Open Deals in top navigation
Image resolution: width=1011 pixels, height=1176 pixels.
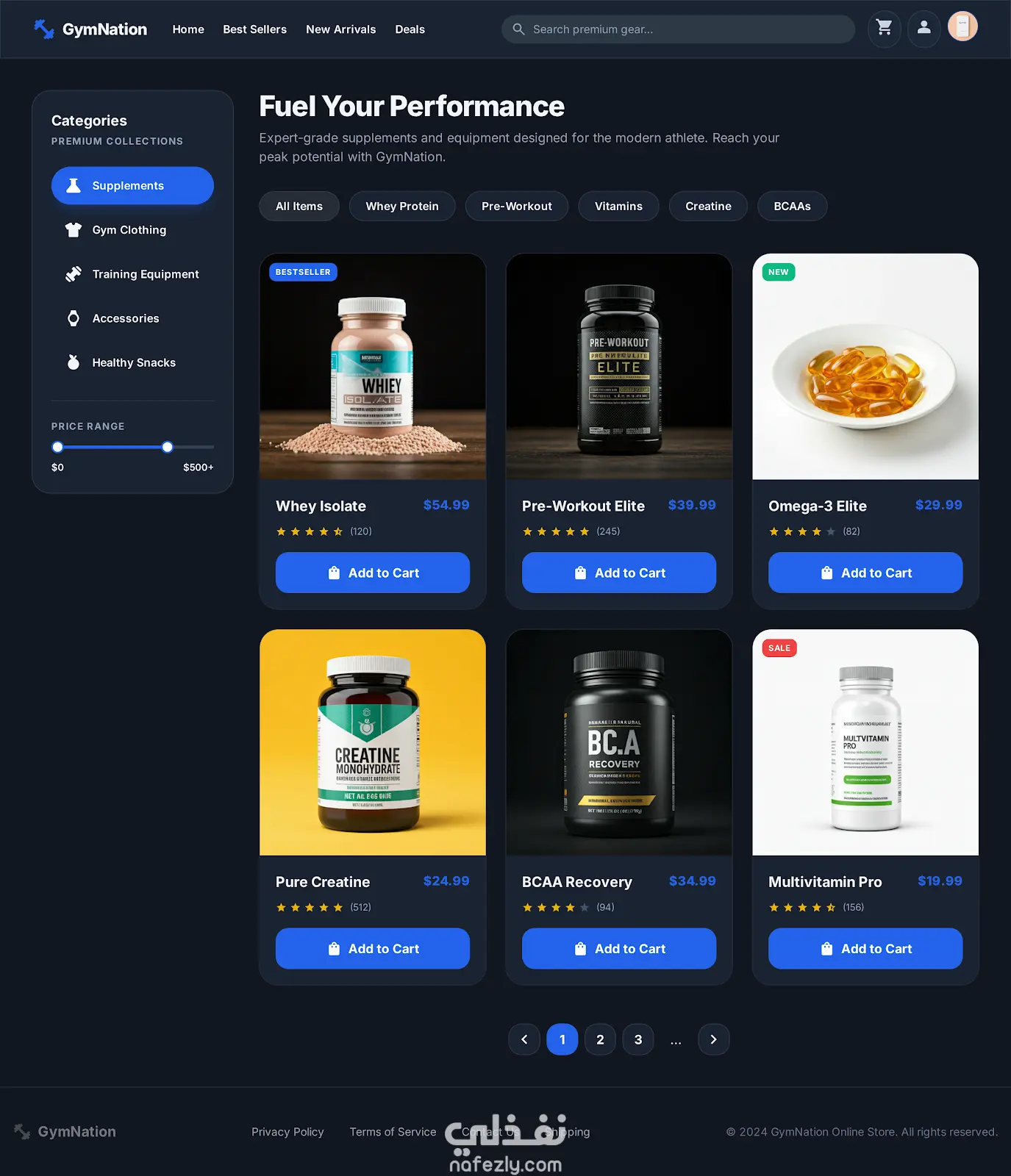[410, 29]
